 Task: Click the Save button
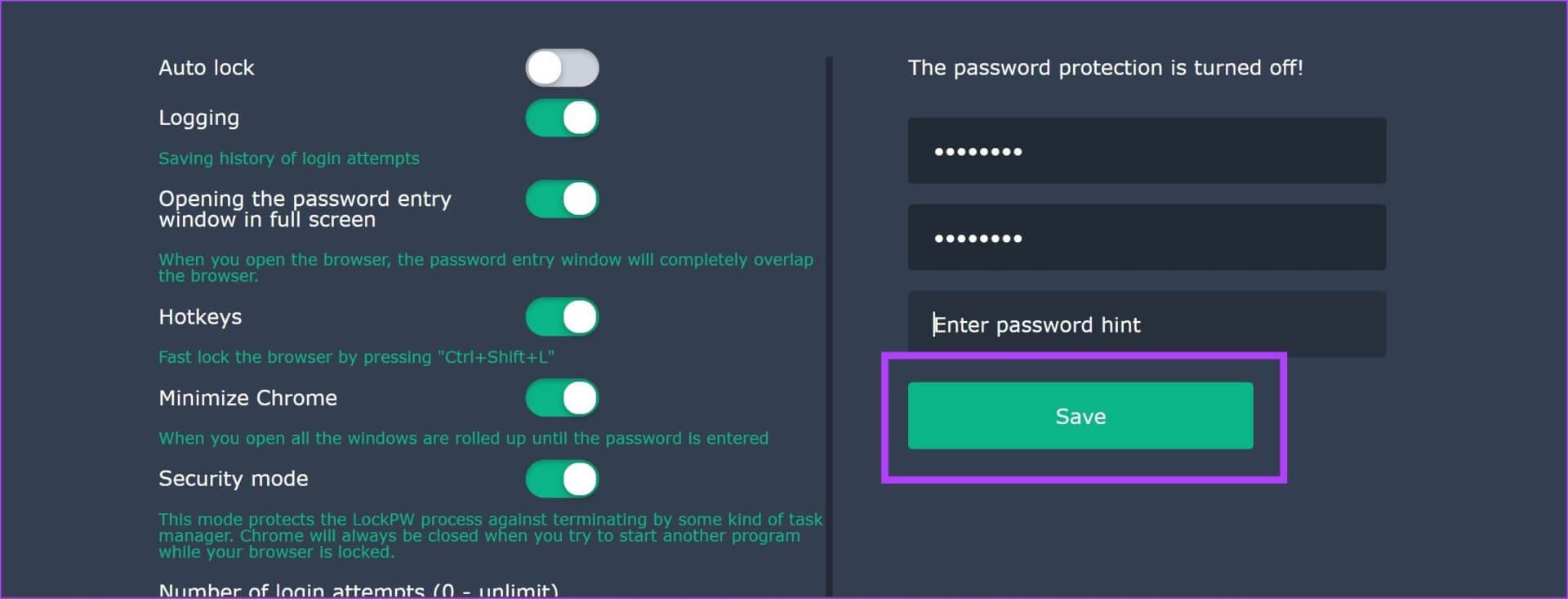[x=1080, y=416]
